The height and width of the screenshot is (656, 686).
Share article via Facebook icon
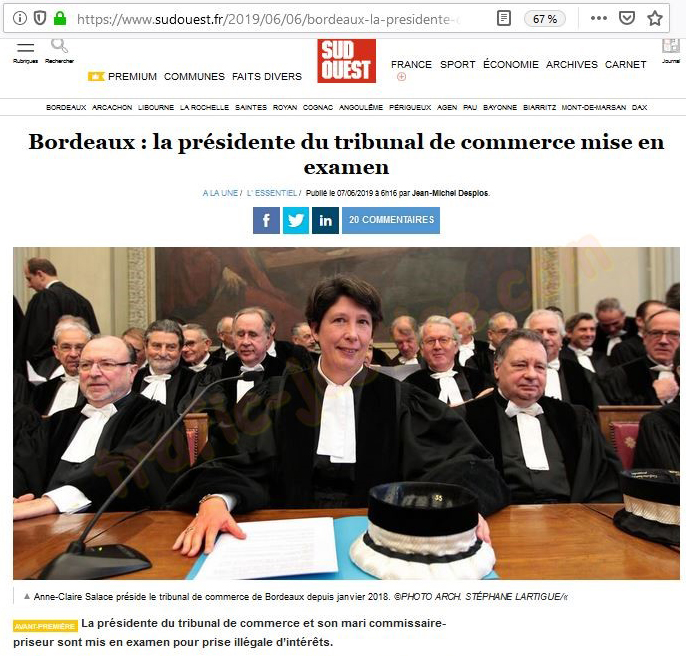[x=266, y=220]
